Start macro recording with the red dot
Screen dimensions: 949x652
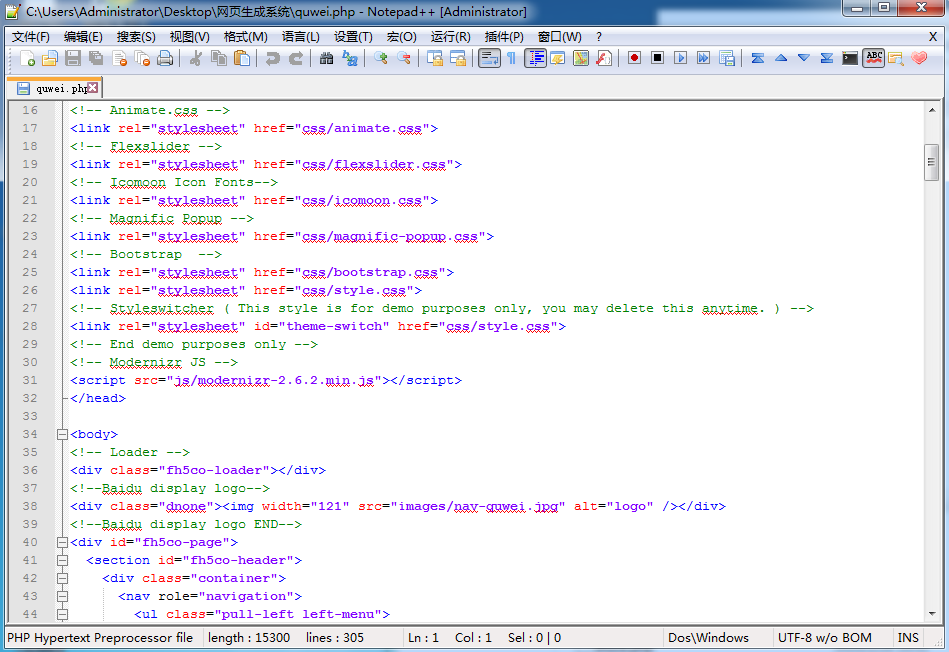tap(634, 58)
